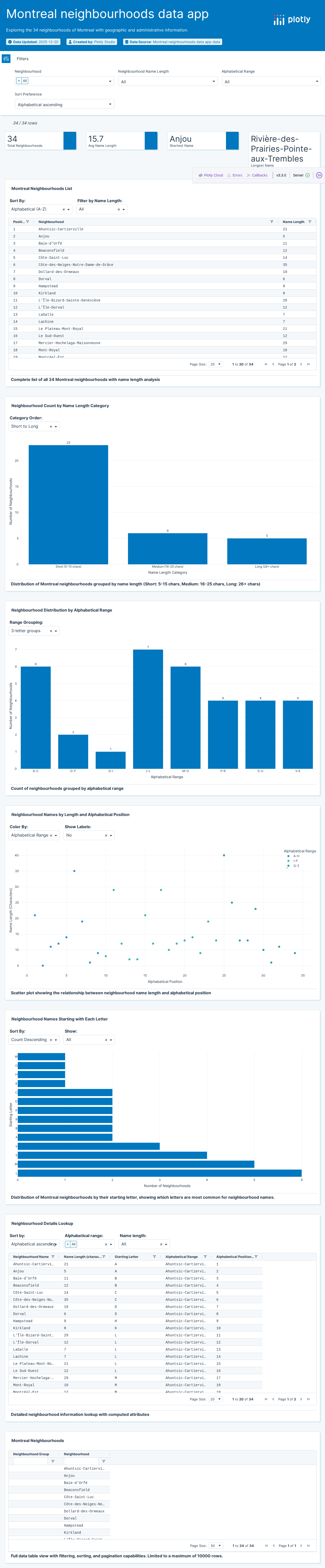325x1568 pixels.
Task: Toggle I-P legend entry in scatter plot
Action: (293, 861)
